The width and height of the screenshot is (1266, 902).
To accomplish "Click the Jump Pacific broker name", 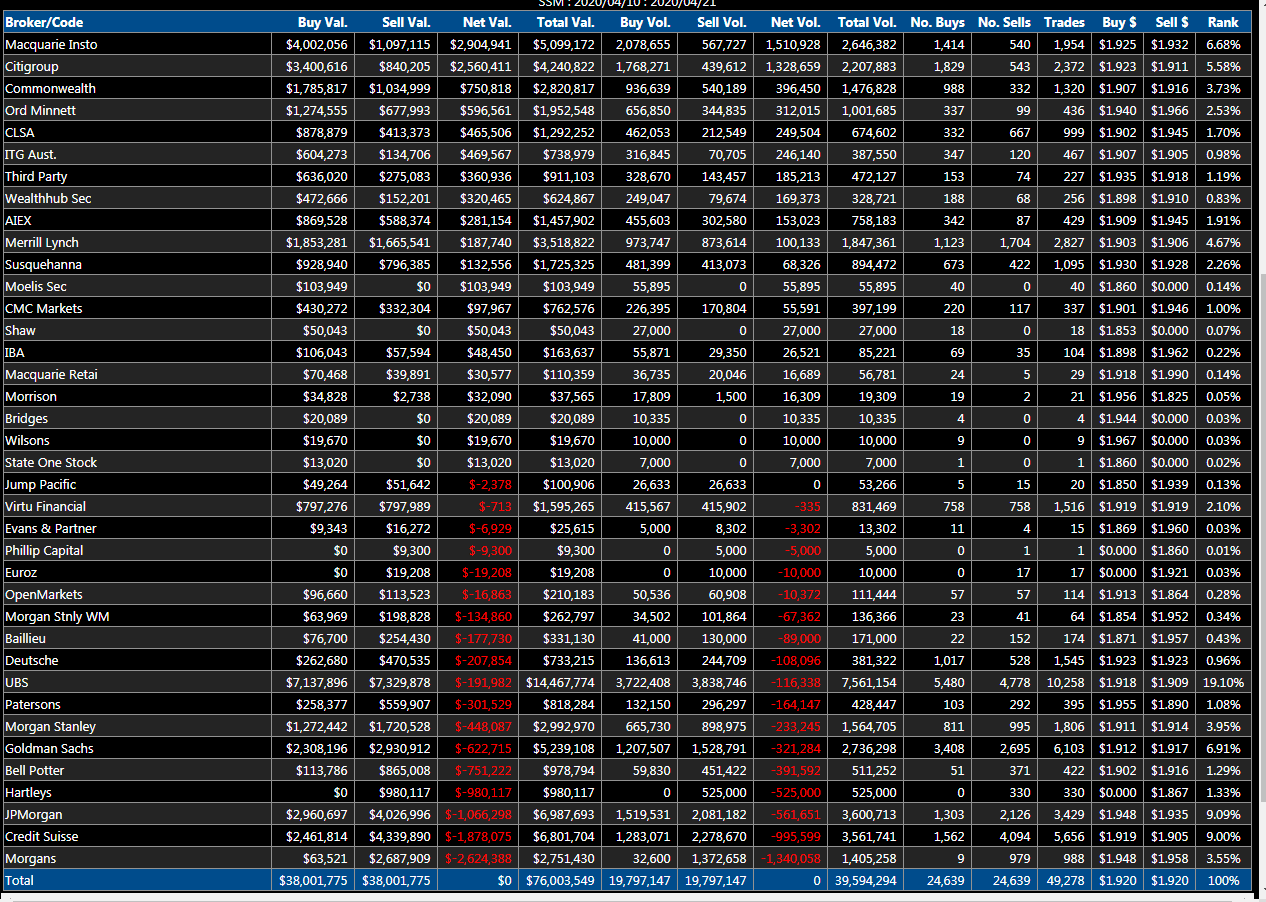I will [x=41, y=484].
